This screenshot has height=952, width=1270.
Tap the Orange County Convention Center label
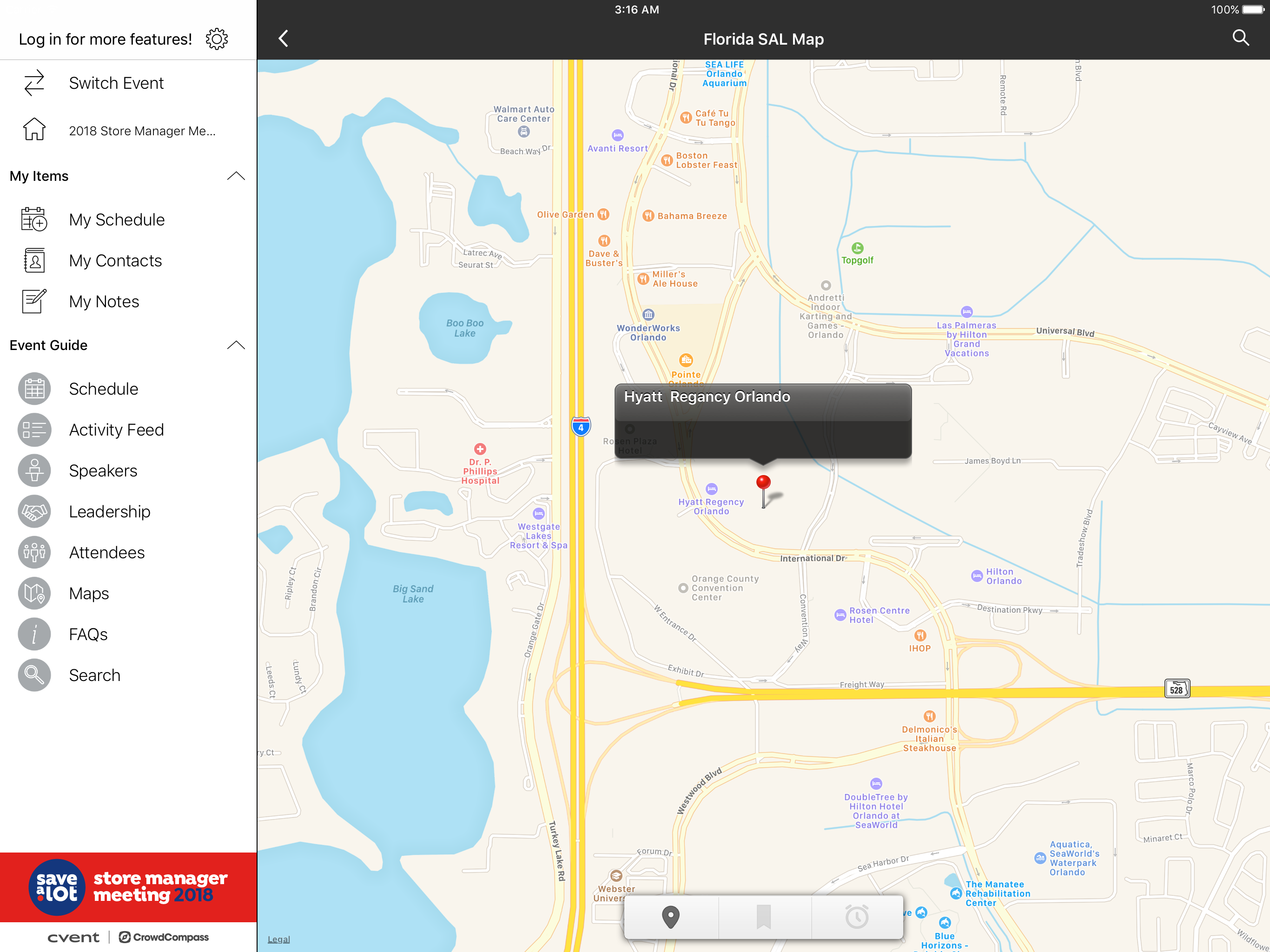725,588
